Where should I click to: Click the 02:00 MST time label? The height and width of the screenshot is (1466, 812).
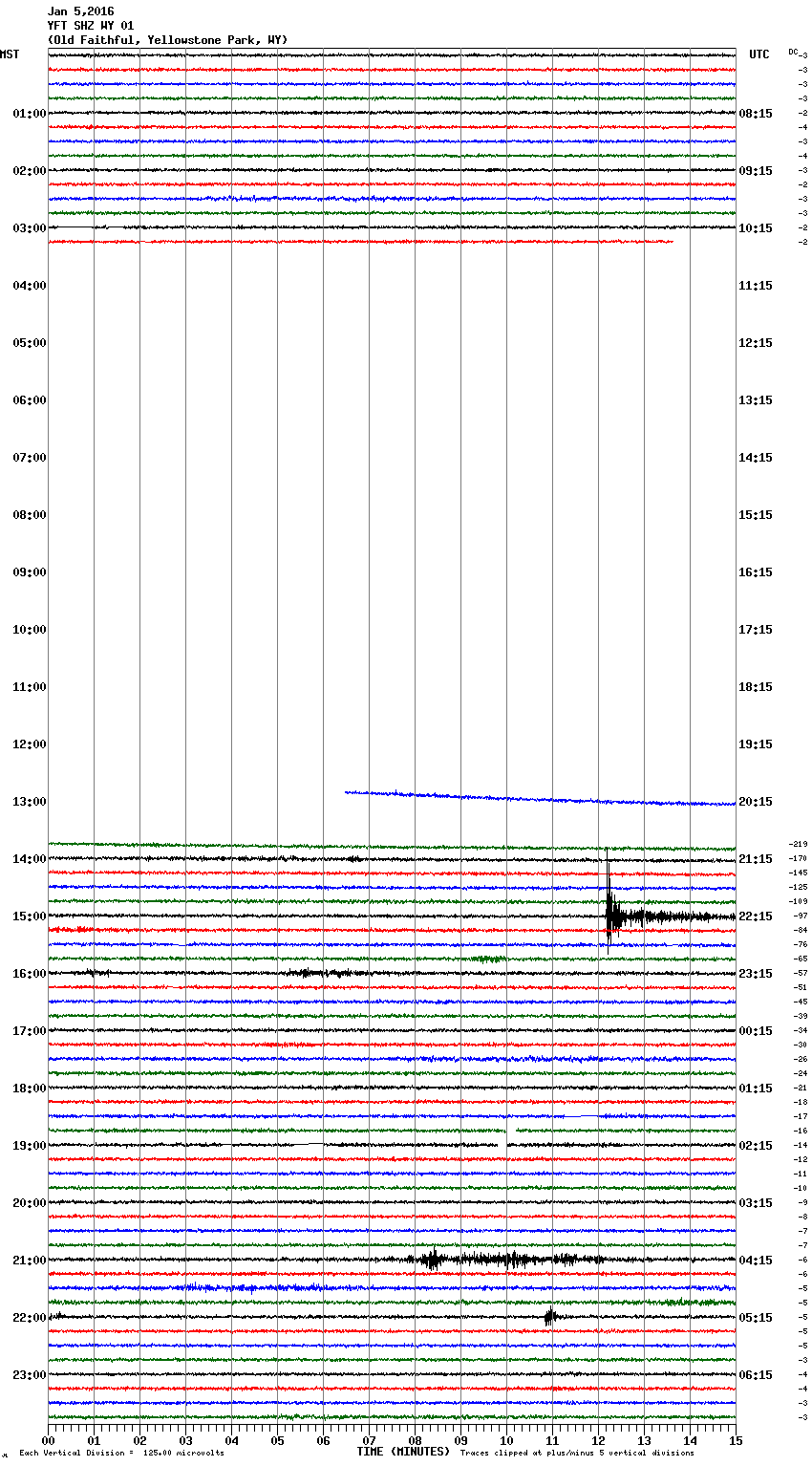click(x=30, y=171)
